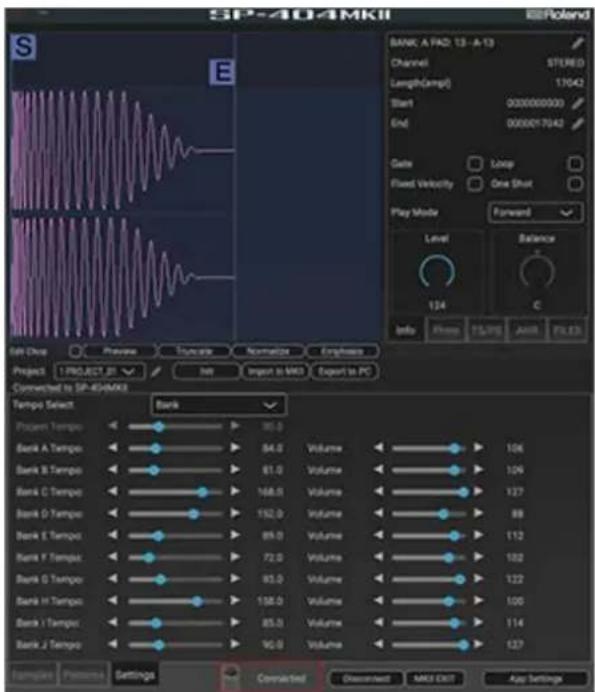
Task: Click the Import to MKII button
Action: coord(275,372)
